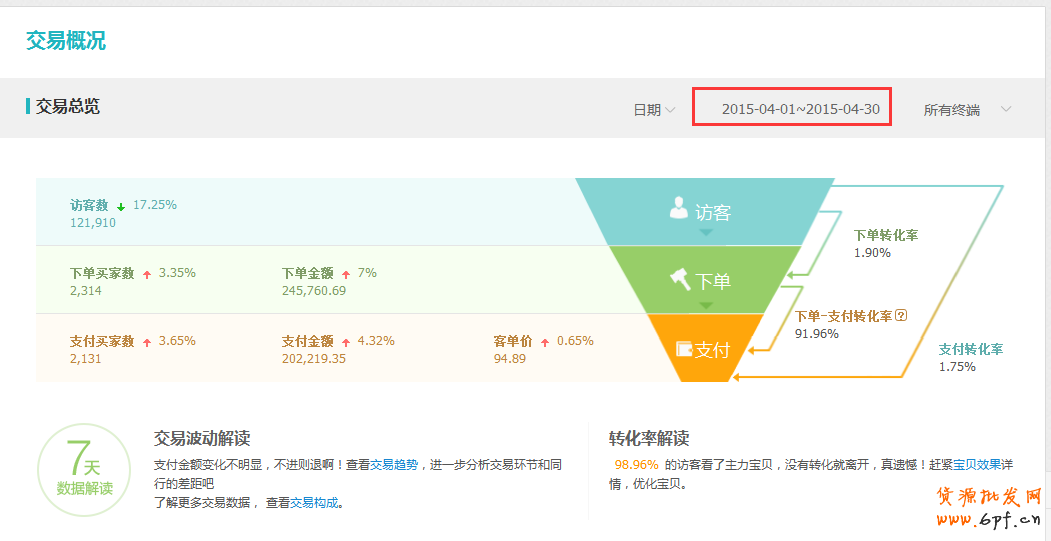Click the green down arrow beside 访客数
Screen dimensions: 1051x541
(x=121, y=206)
